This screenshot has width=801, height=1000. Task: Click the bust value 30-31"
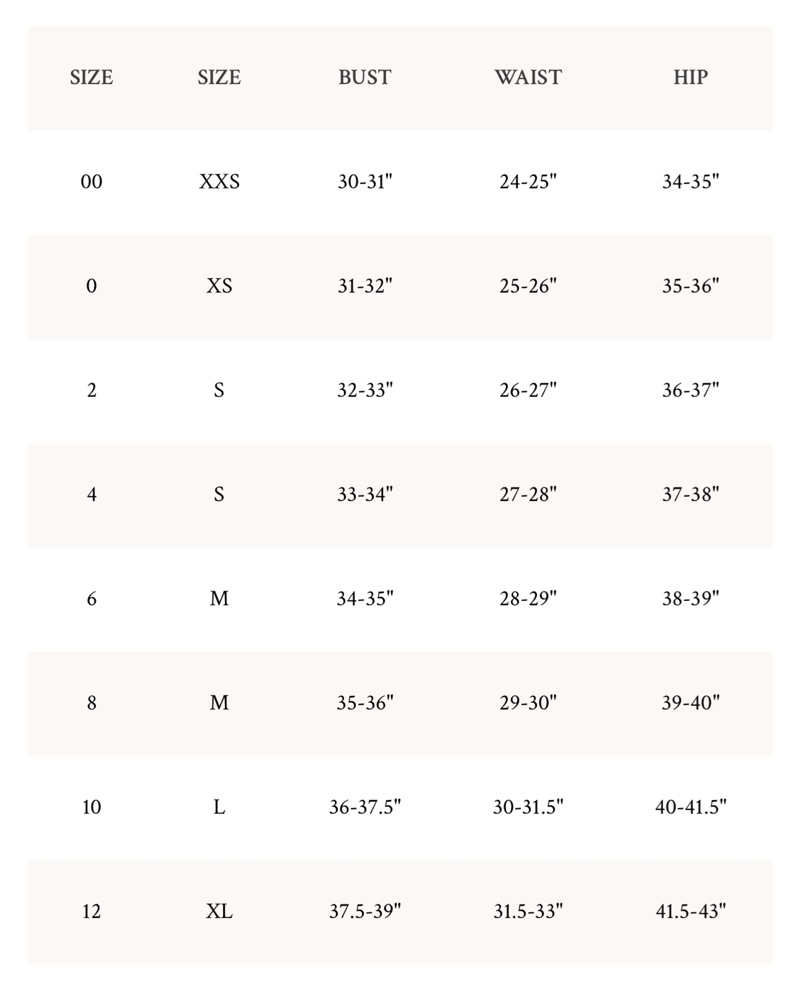tap(365, 182)
